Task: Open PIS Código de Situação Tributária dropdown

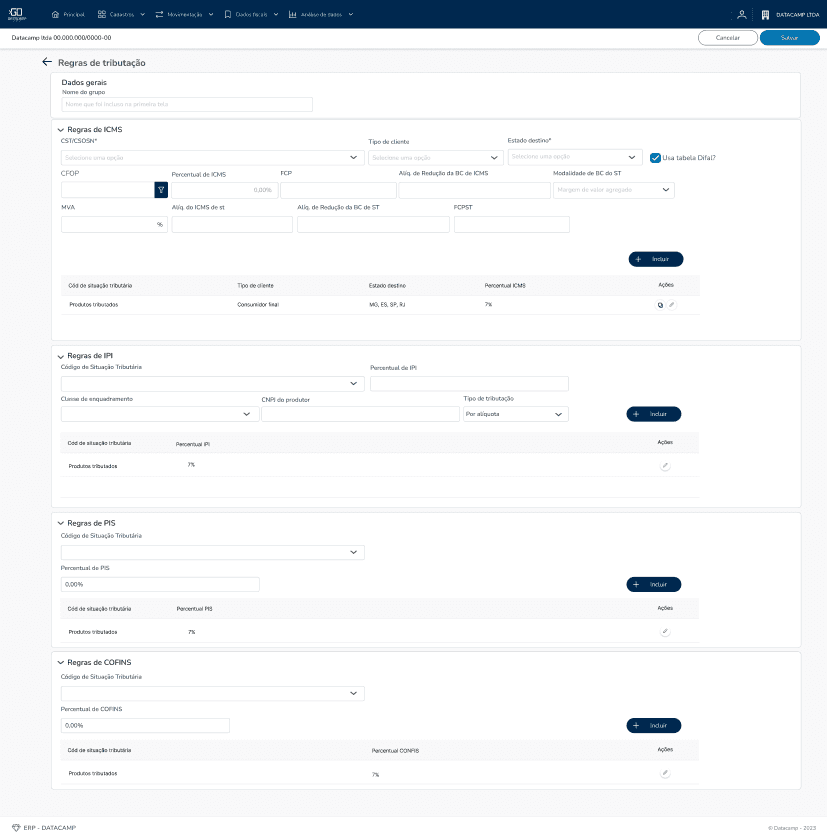Action: pos(213,552)
